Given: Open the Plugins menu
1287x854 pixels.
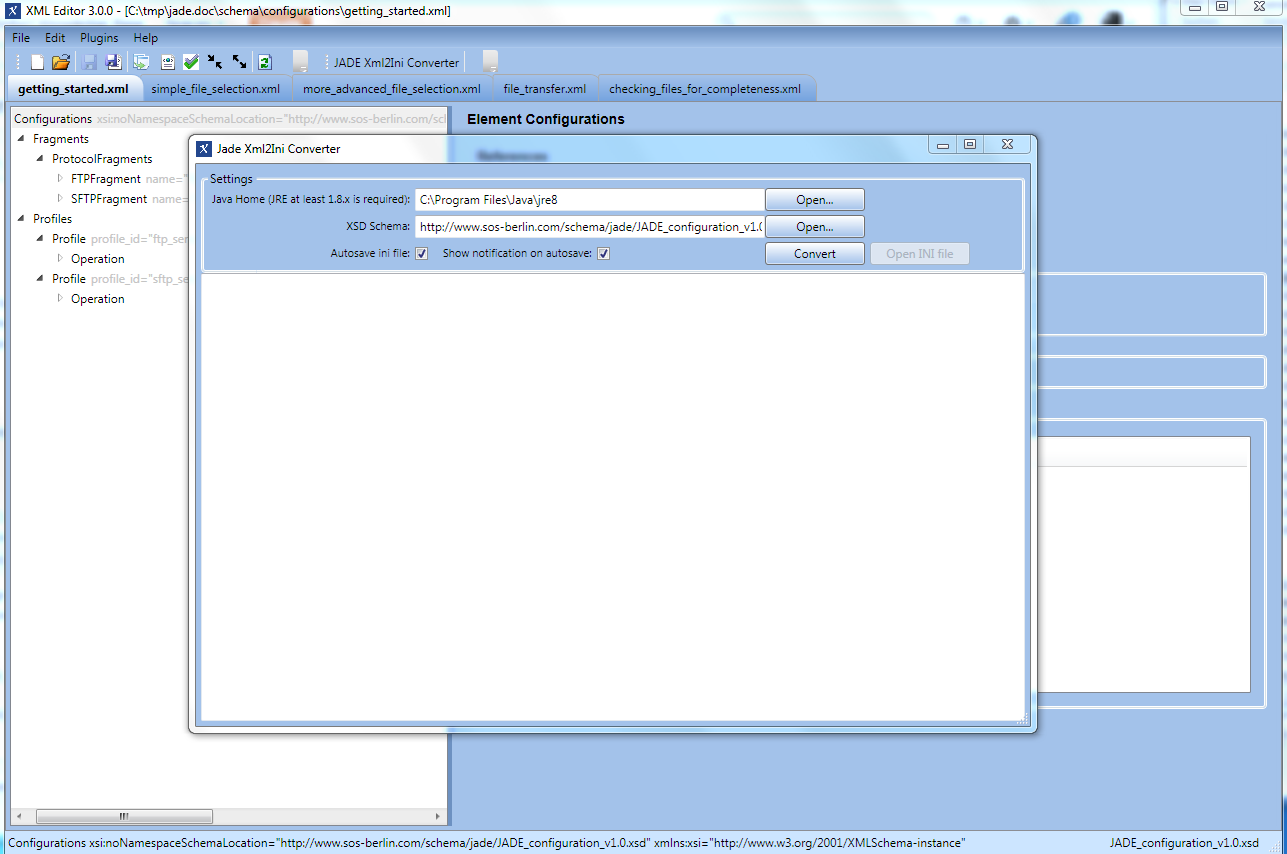Looking at the screenshot, I should point(99,38).
